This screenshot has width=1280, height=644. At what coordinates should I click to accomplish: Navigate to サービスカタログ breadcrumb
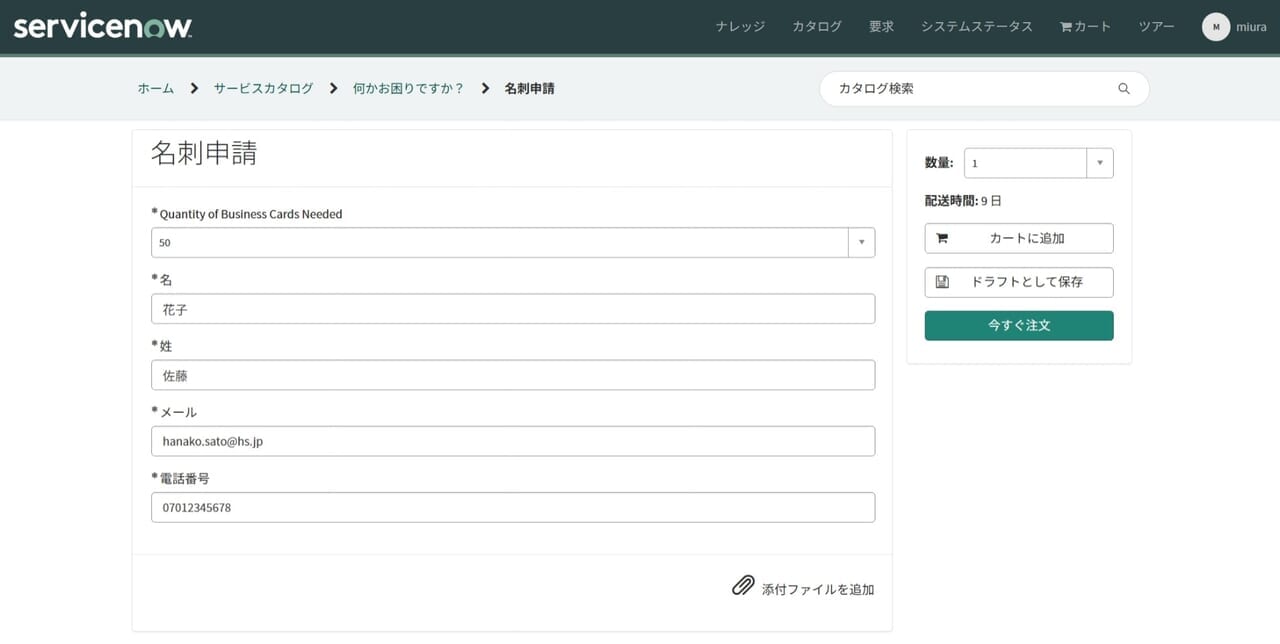263,89
